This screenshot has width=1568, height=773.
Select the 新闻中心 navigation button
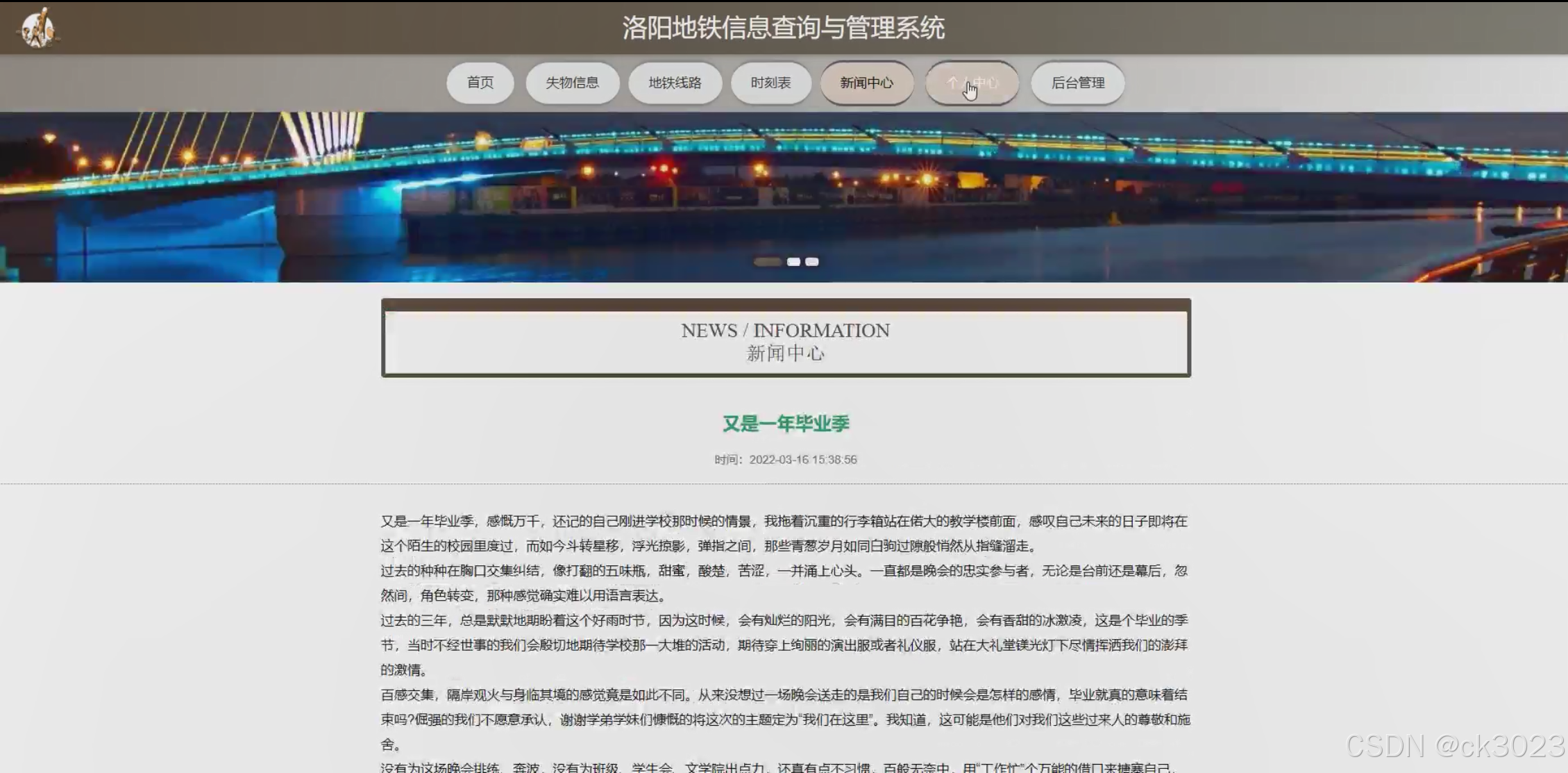coord(866,83)
